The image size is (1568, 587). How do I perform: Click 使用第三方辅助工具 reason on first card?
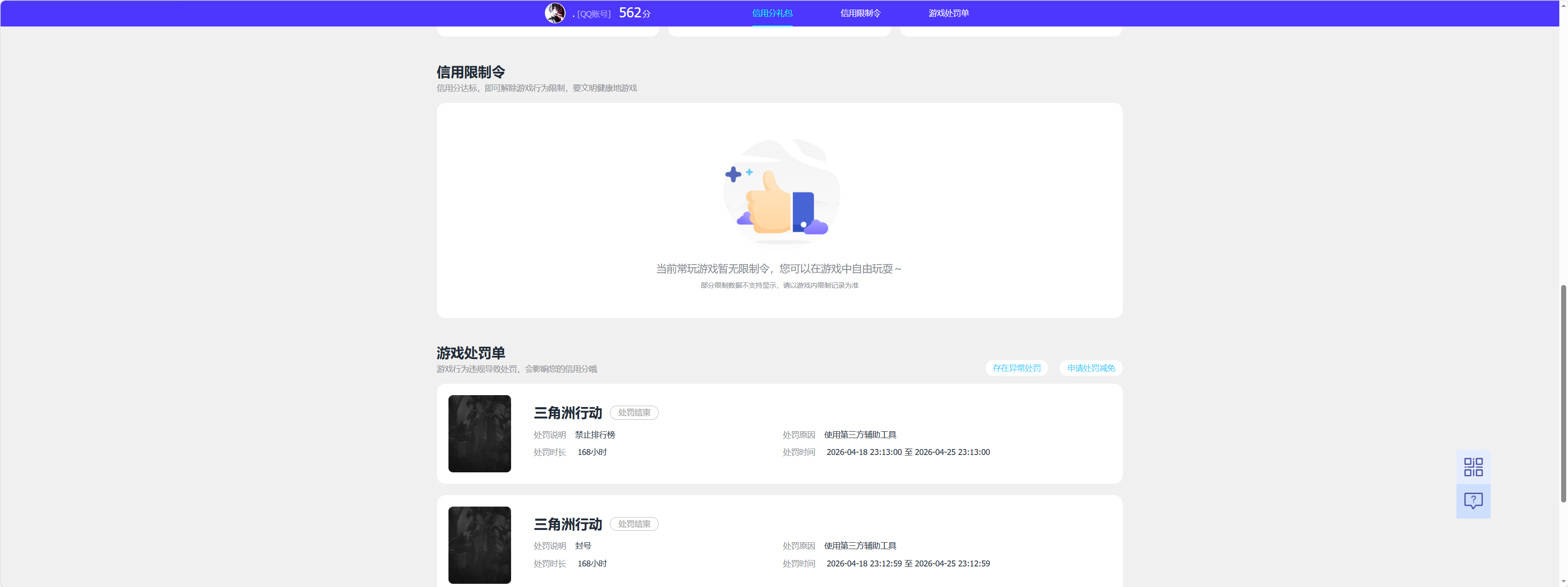(x=859, y=435)
